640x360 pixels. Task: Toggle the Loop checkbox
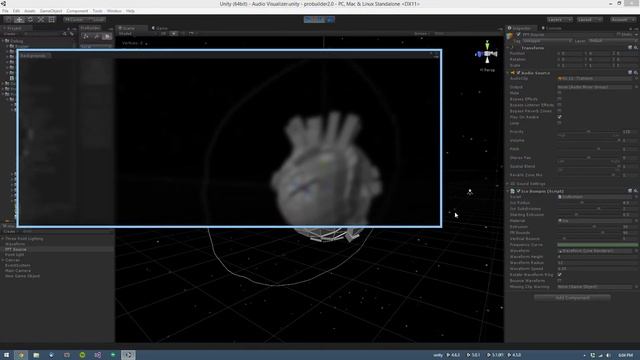(559, 123)
